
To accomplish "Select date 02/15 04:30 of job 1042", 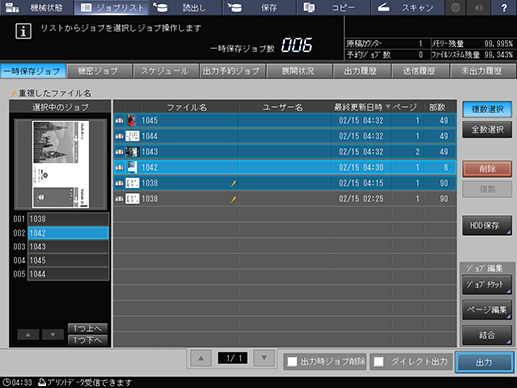I will coord(361,167).
